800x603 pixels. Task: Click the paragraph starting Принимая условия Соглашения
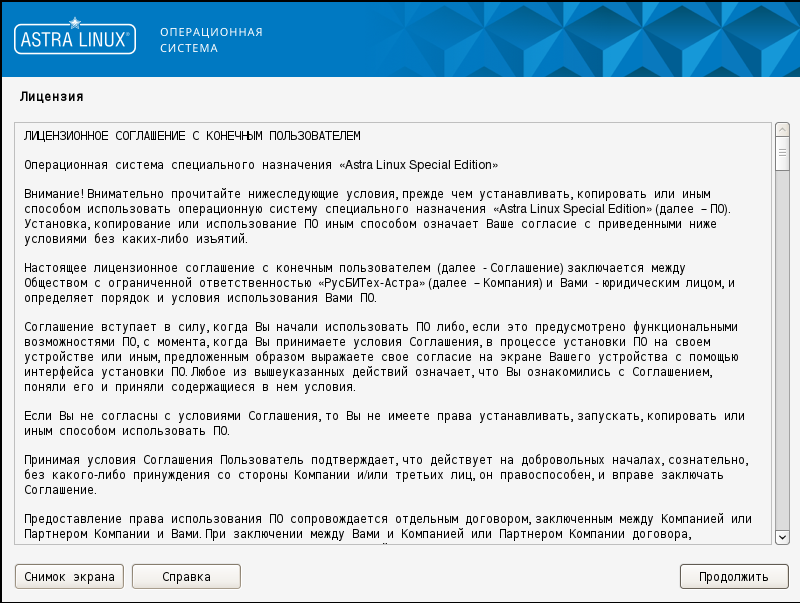(x=386, y=474)
